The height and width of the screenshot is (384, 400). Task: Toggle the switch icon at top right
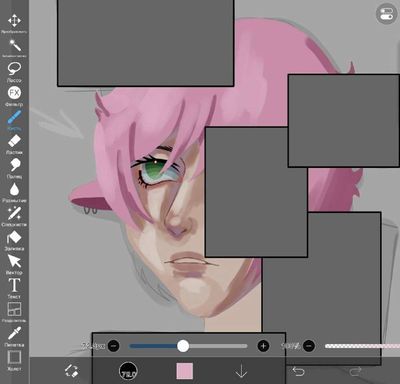point(386,14)
